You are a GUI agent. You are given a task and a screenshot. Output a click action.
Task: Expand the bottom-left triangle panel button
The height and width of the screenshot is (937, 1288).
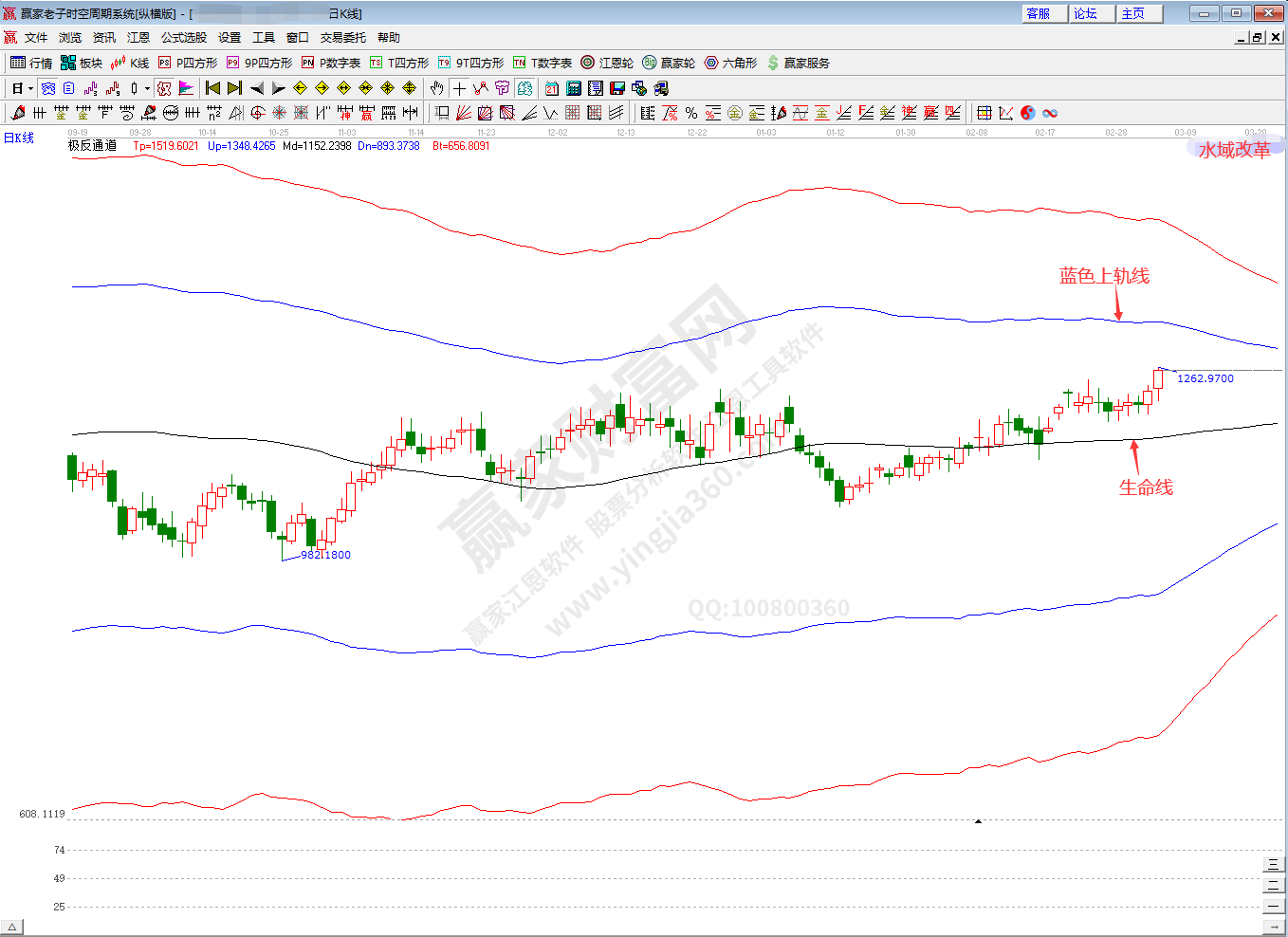[x=11, y=927]
